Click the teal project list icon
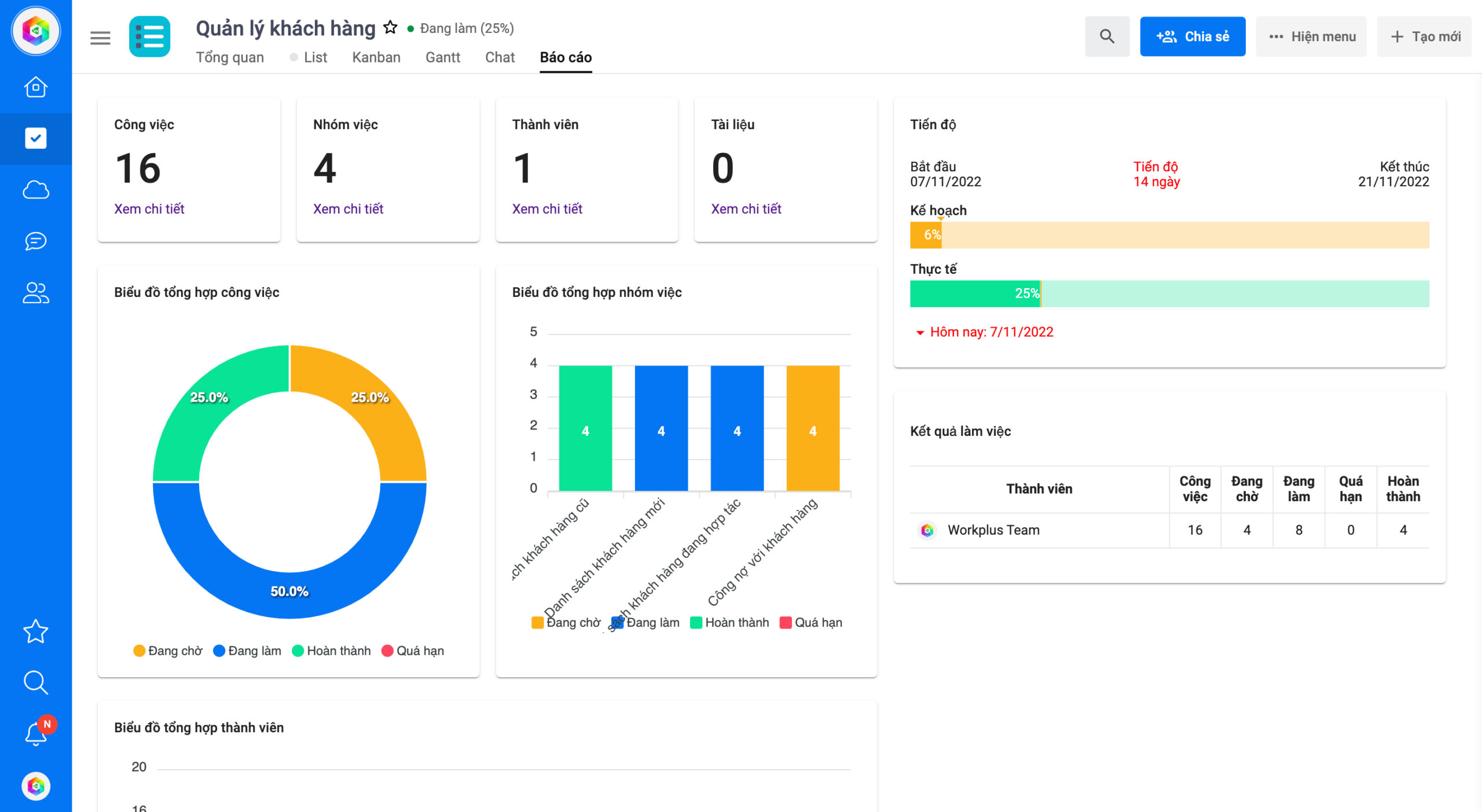 [149, 36]
